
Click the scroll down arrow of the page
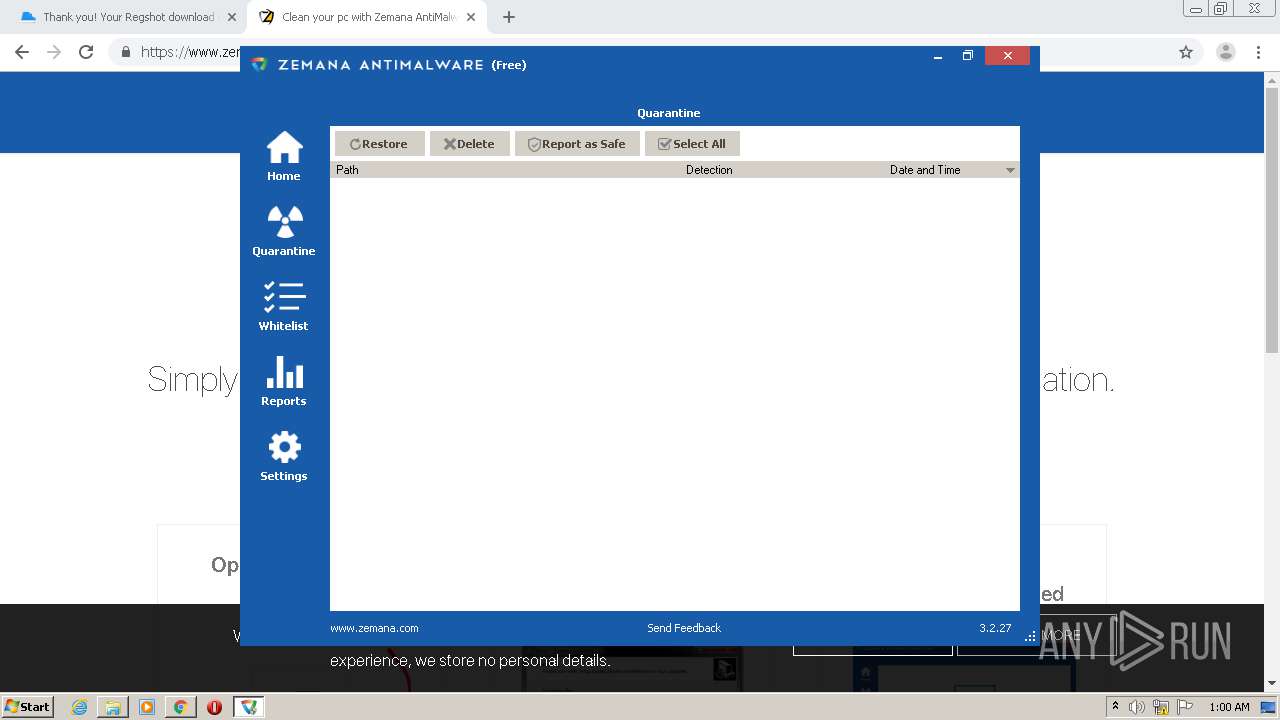click(1272, 684)
